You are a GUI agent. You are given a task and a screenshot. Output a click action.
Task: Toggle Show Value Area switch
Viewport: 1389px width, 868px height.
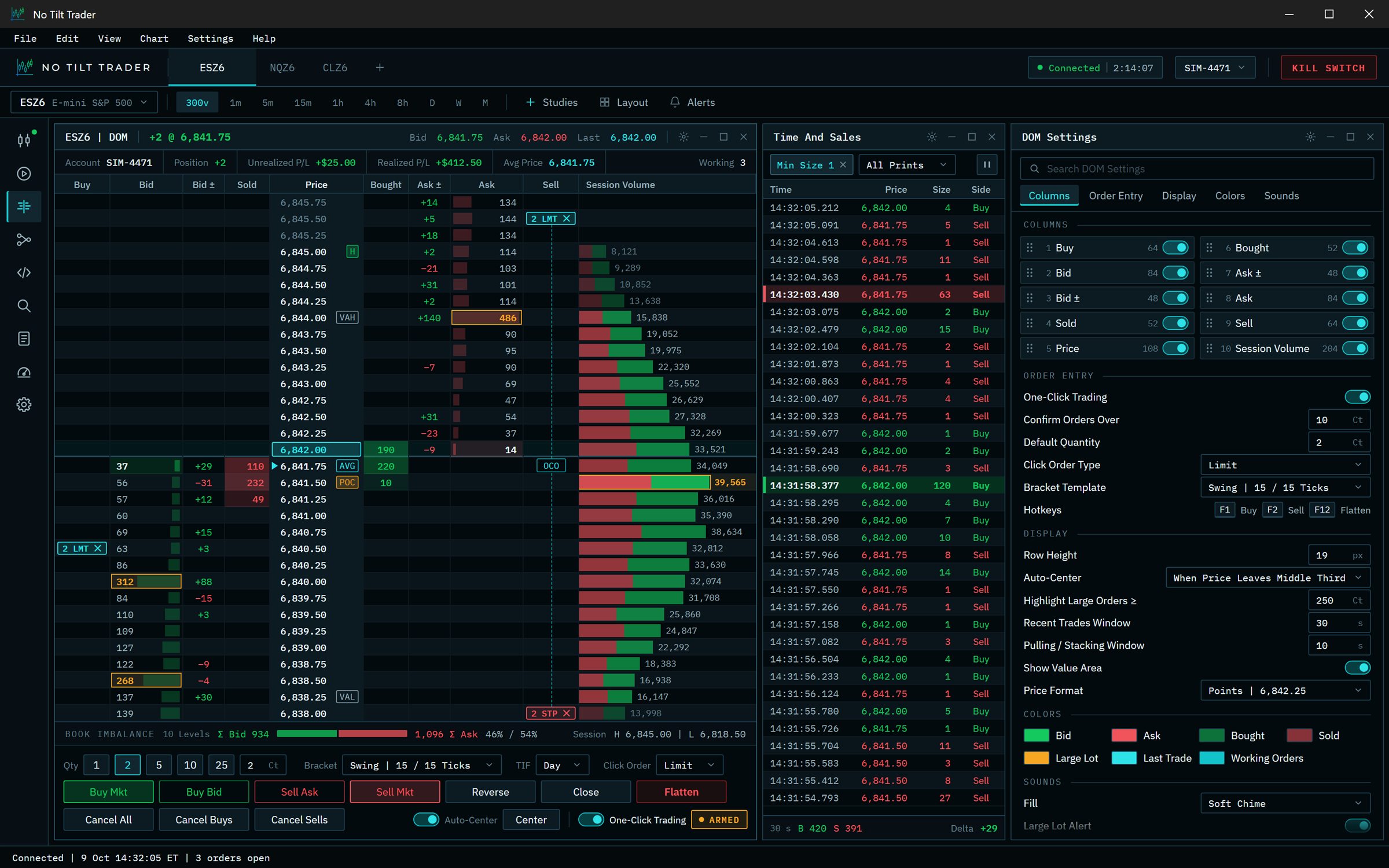point(1358,668)
